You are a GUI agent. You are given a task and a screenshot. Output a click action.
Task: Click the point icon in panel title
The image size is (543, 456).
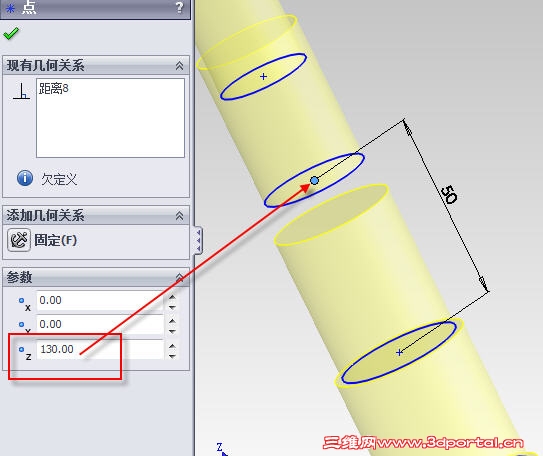pos(10,8)
